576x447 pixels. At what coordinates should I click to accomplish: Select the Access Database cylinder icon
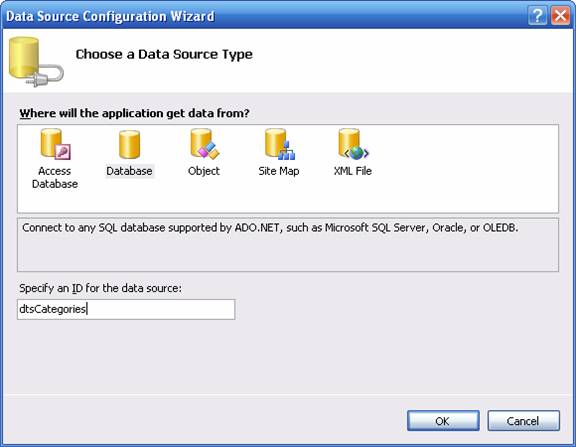pyautogui.click(x=55, y=144)
